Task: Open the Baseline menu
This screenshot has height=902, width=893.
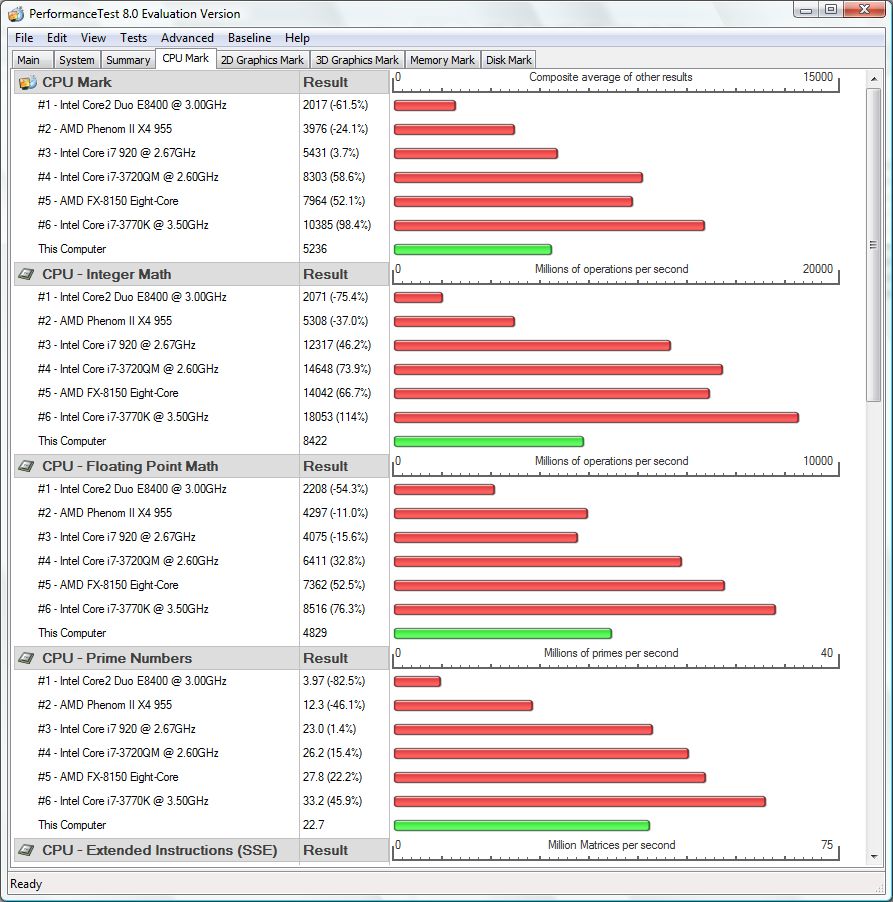Action: (x=249, y=38)
